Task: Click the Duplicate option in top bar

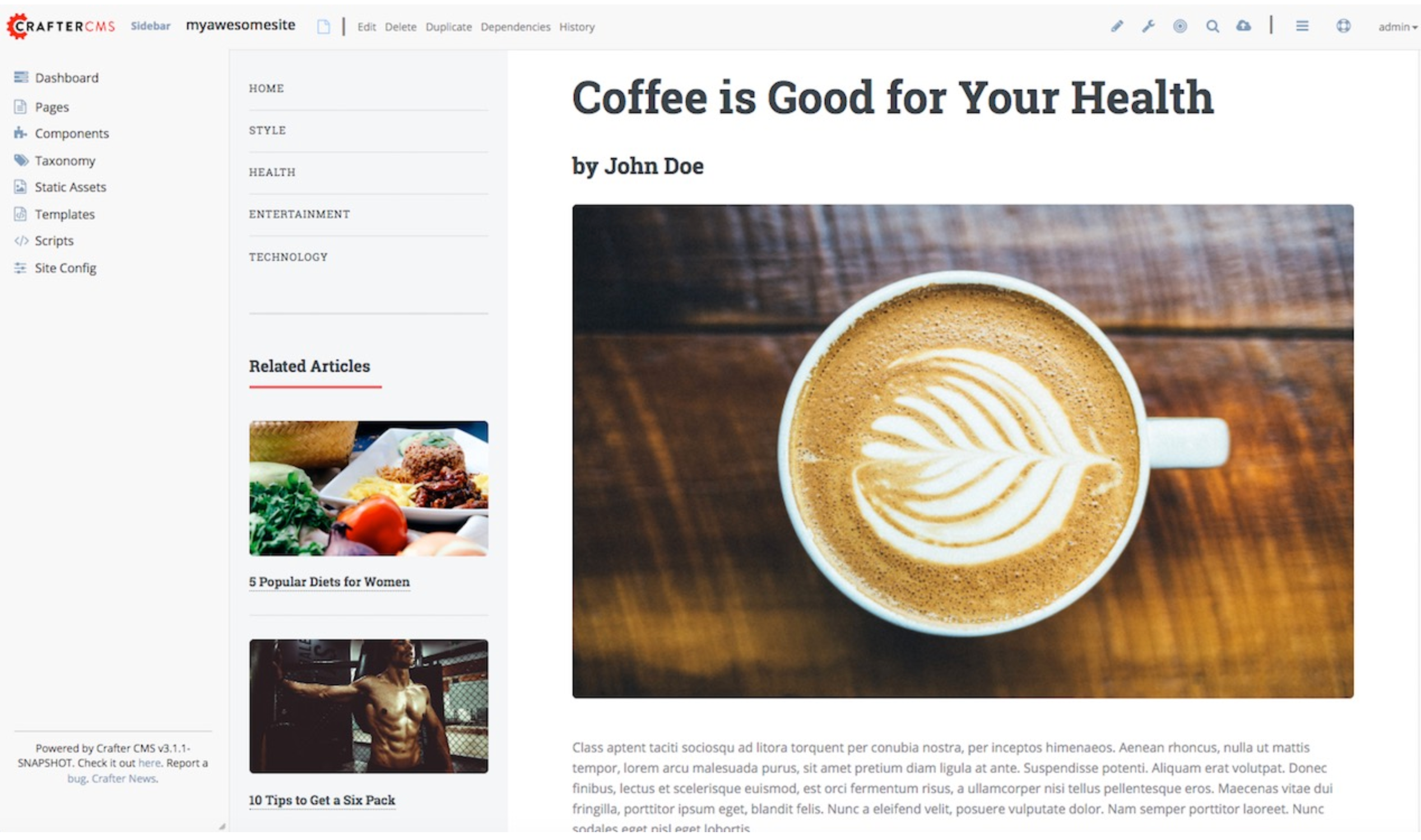Action: click(x=447, y=27)
